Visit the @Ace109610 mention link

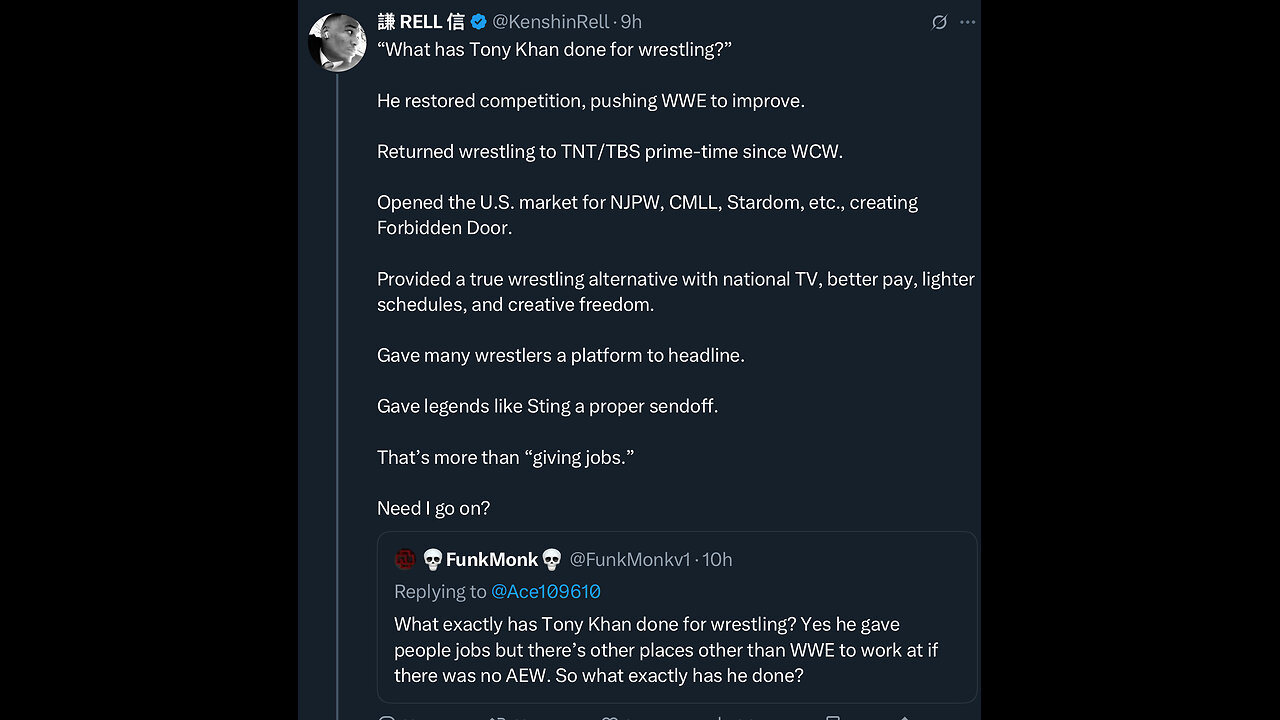[x=545, y=591]
